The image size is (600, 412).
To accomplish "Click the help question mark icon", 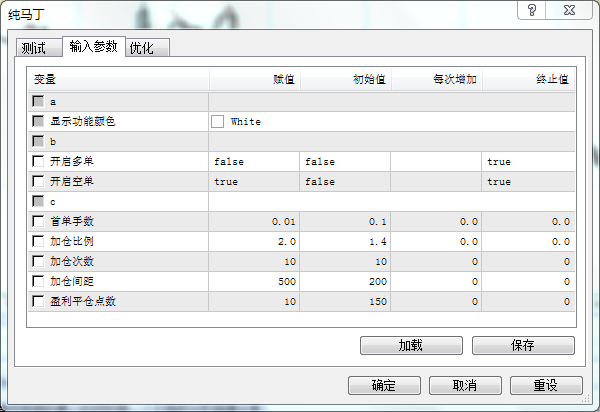I will click(x=532, y=10).
